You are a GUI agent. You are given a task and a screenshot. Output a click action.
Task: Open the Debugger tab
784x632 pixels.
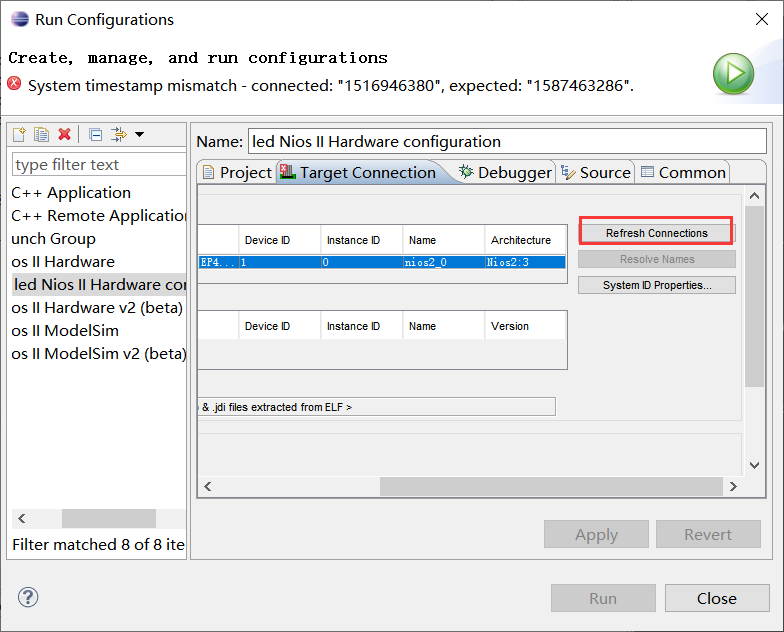pos(505,172)
